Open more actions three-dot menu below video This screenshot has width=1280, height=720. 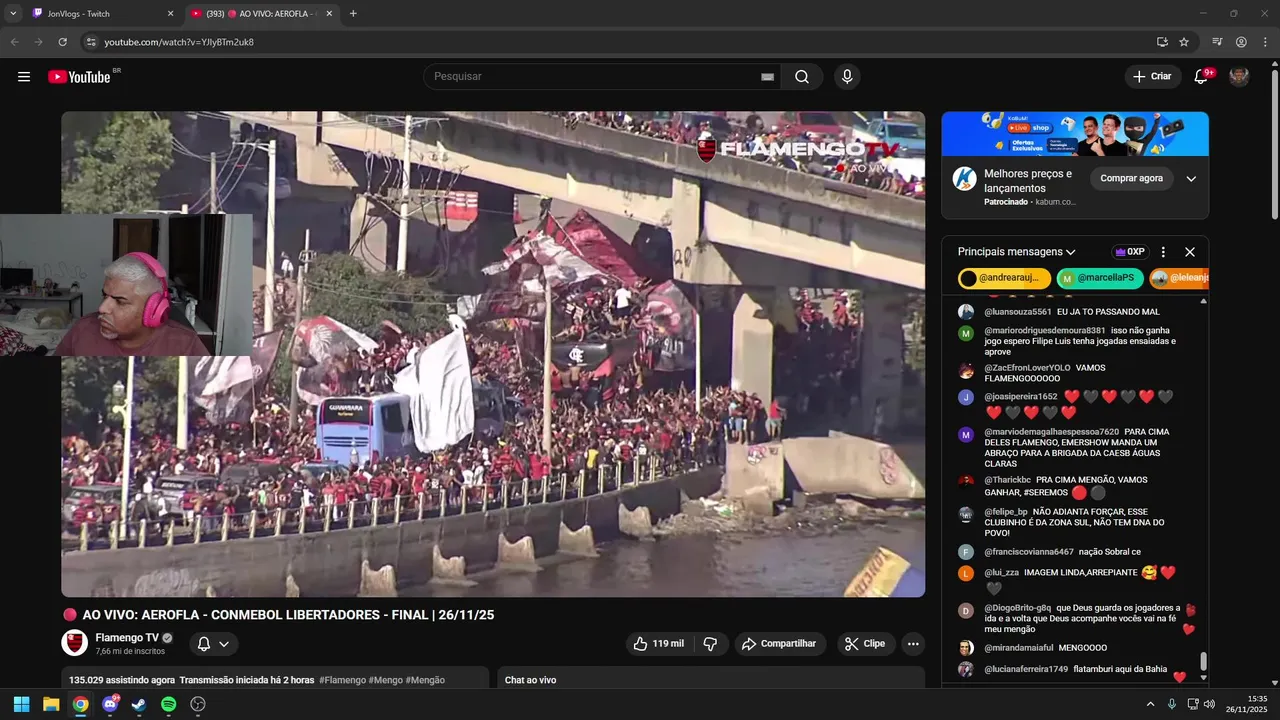click(913, 644)
